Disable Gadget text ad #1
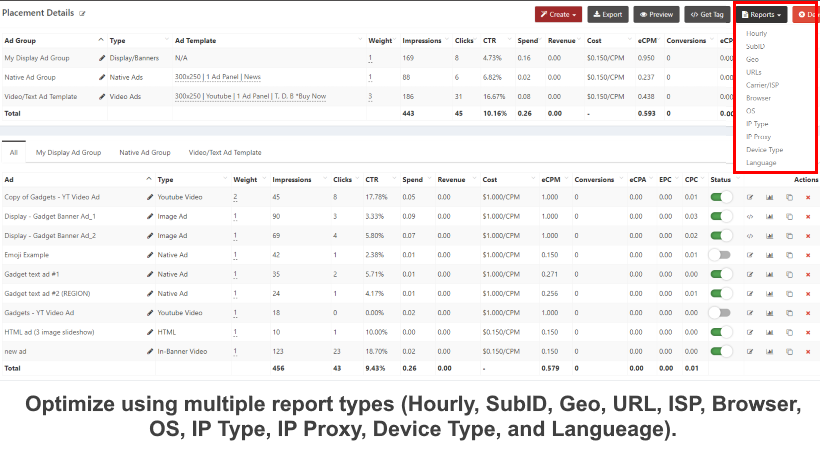This screenshot has width=820, height=450. [x=721, y=275]
